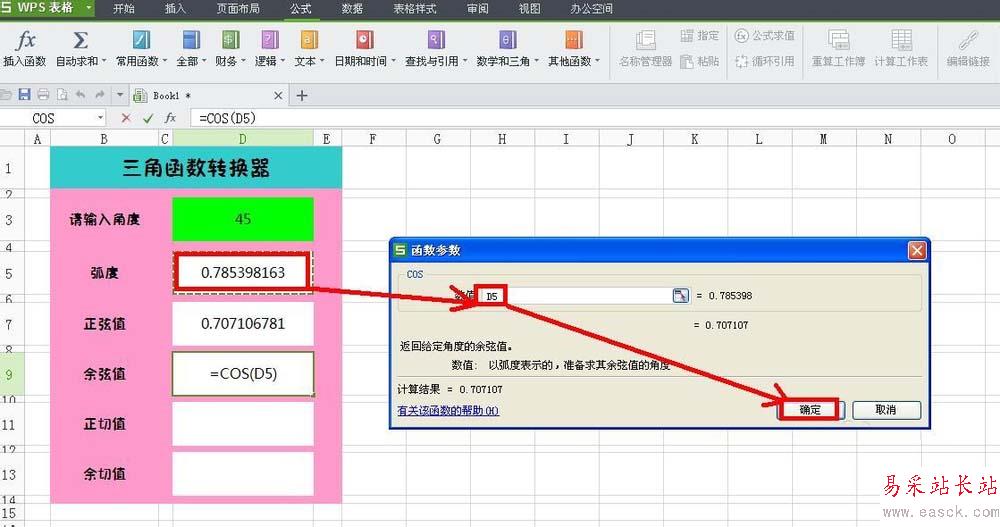1000x527 pixels.
Task: Select the green cell containing 45
Action: (243, 219)
